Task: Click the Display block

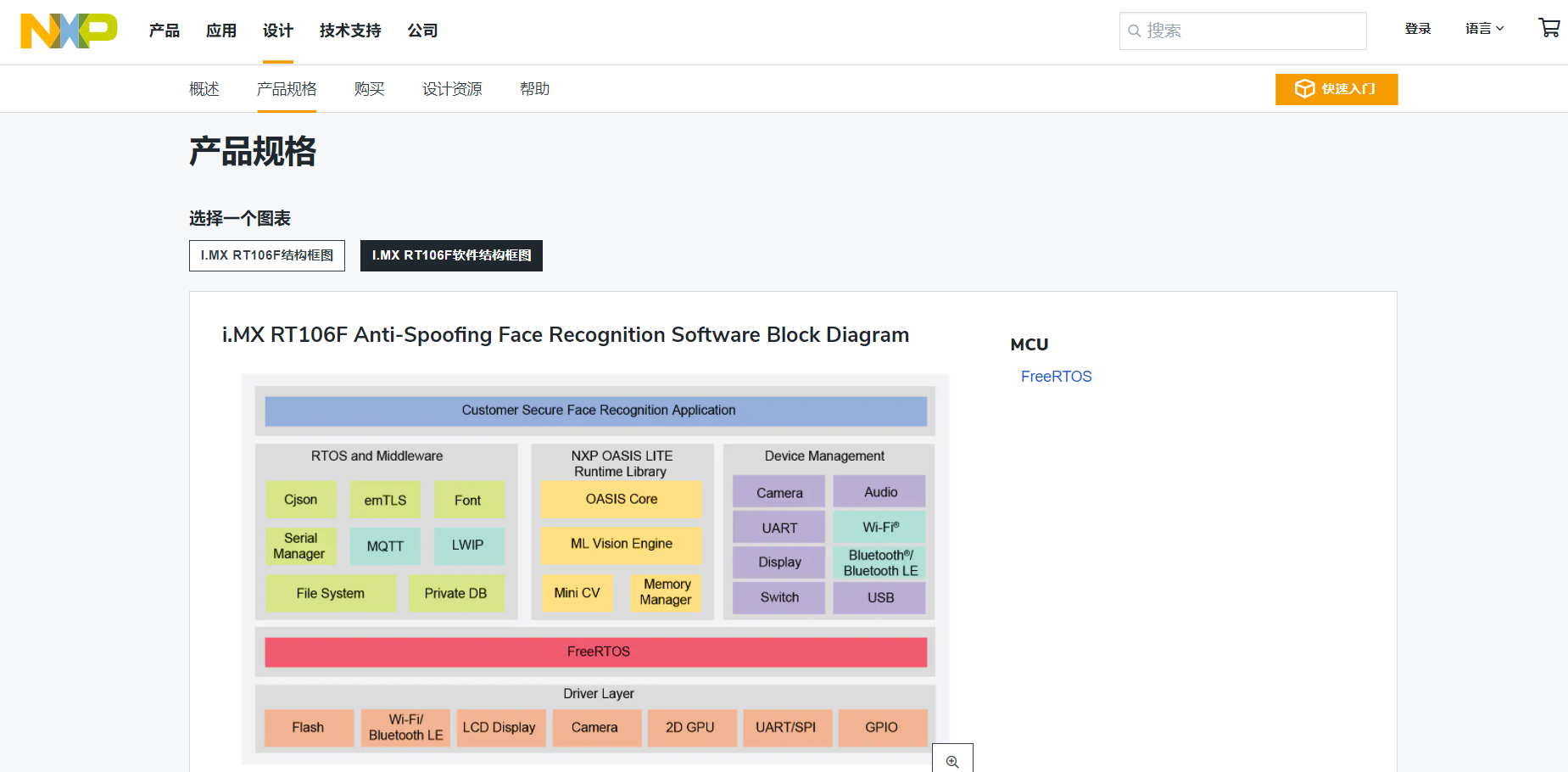Action: tap(779, 562)
